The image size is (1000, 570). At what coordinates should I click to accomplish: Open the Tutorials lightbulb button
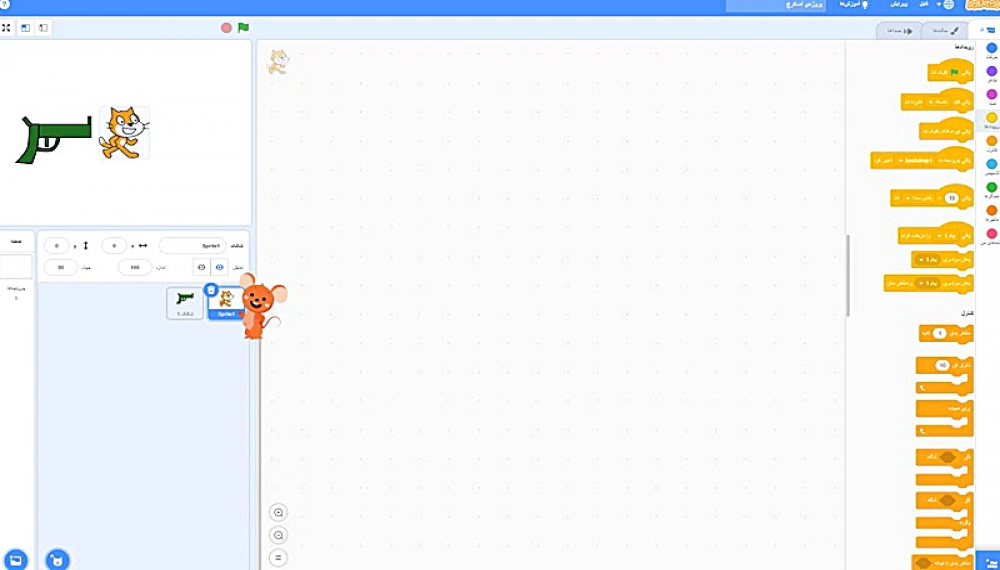click(860, 6)
